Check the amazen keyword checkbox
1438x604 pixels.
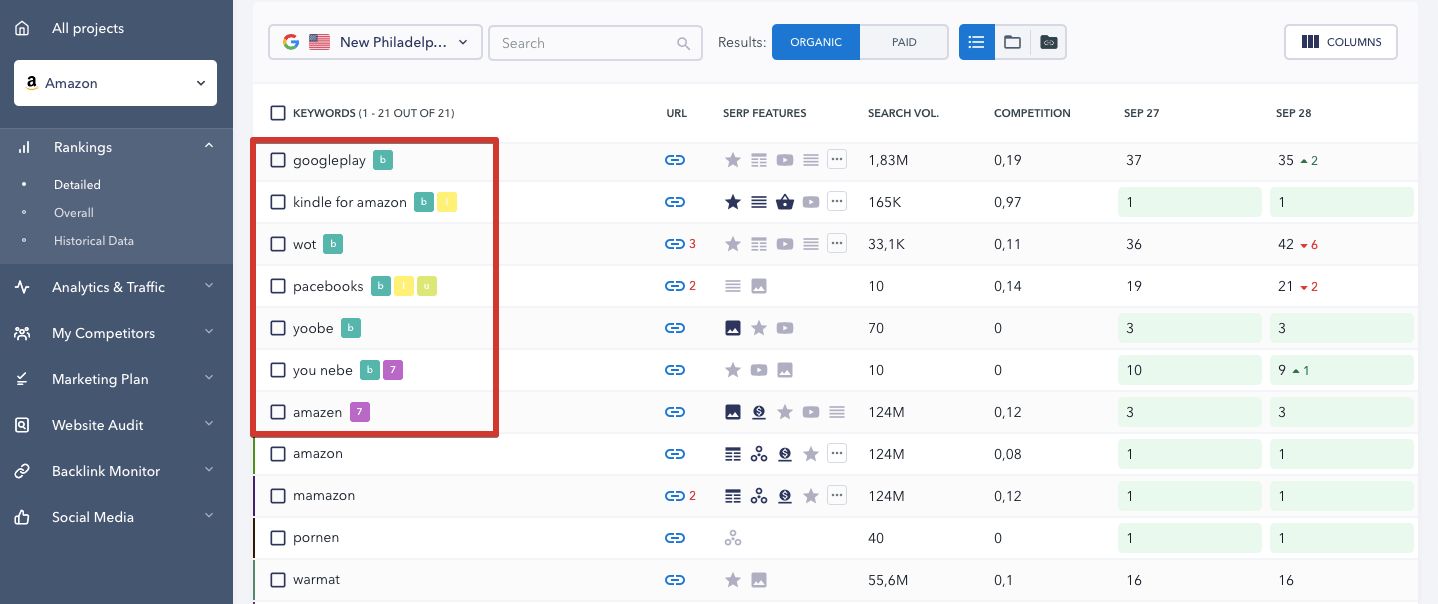click(278, 412)
